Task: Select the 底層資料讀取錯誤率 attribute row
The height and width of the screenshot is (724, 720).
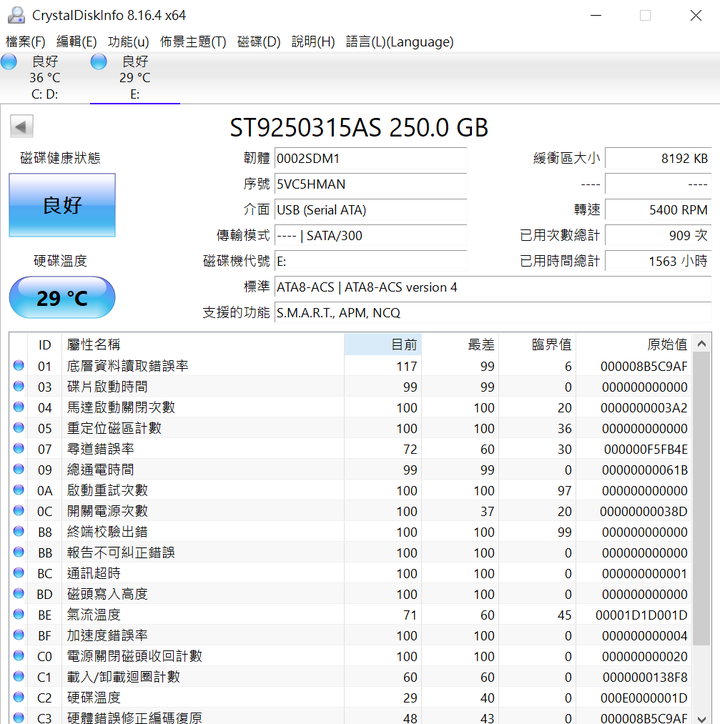Action: click(x=351, y=366)
